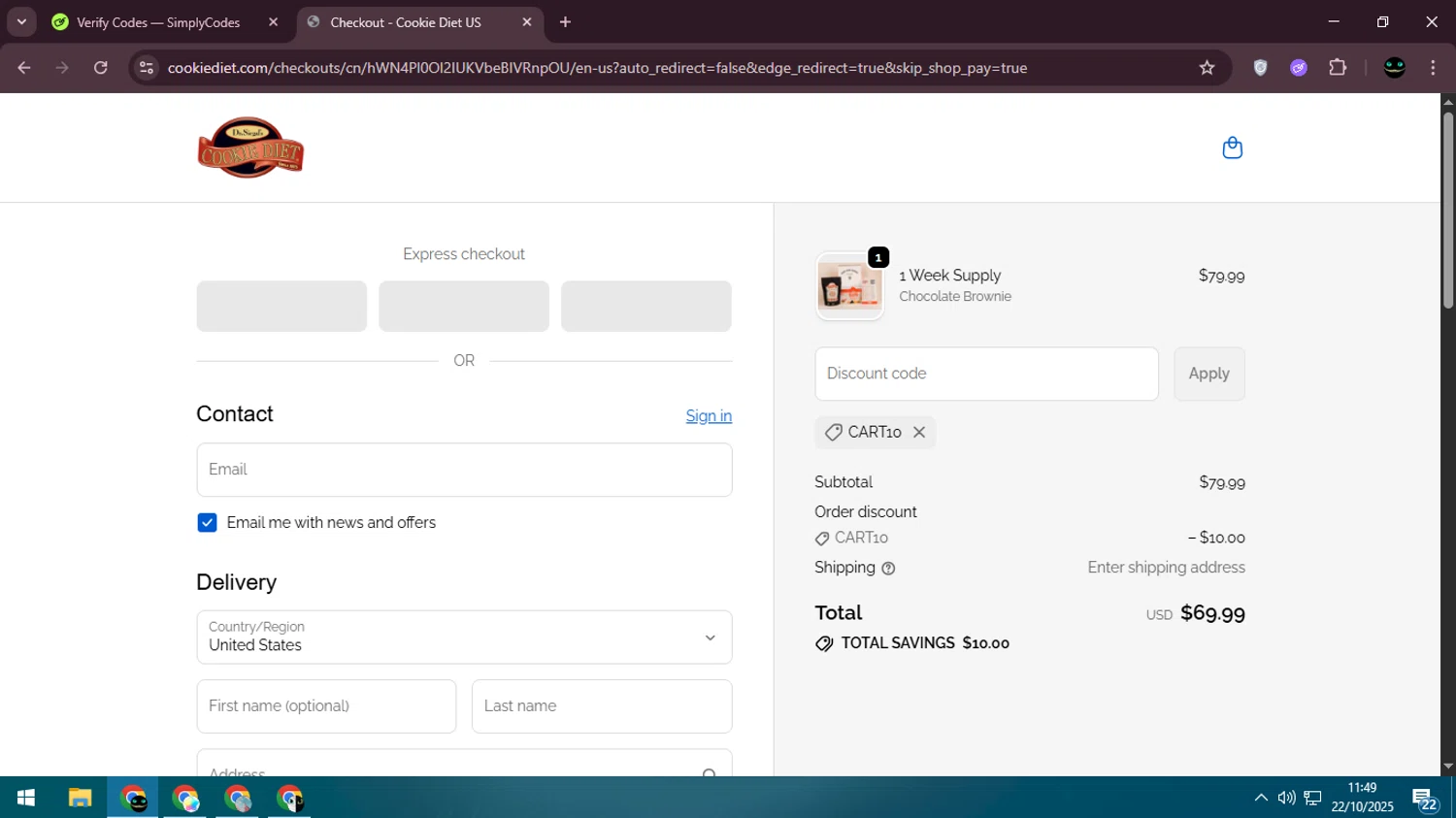The image size is (1456, 818).
Task: Click the Enter shipping address text
Action: [x=1166, y=568]
